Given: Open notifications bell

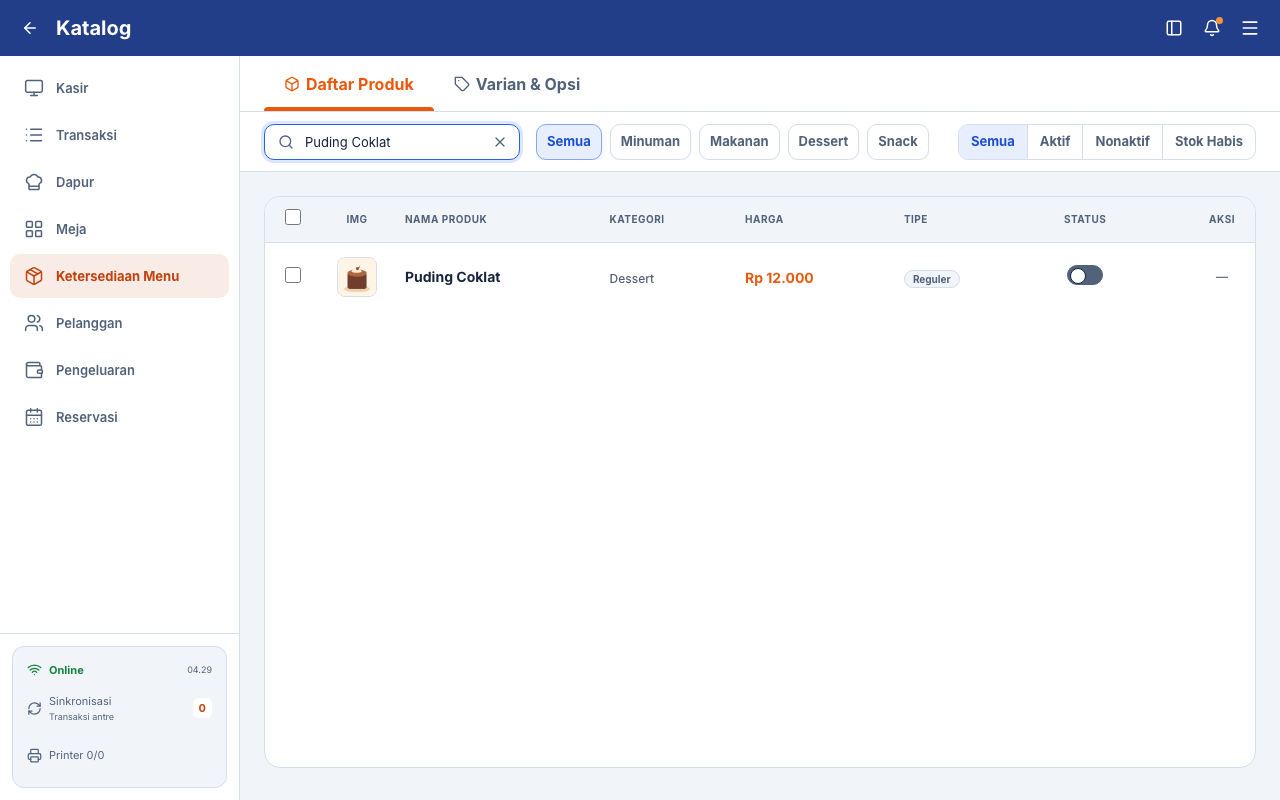Looking at the screenshot, I should click(x=1212, y=28).
